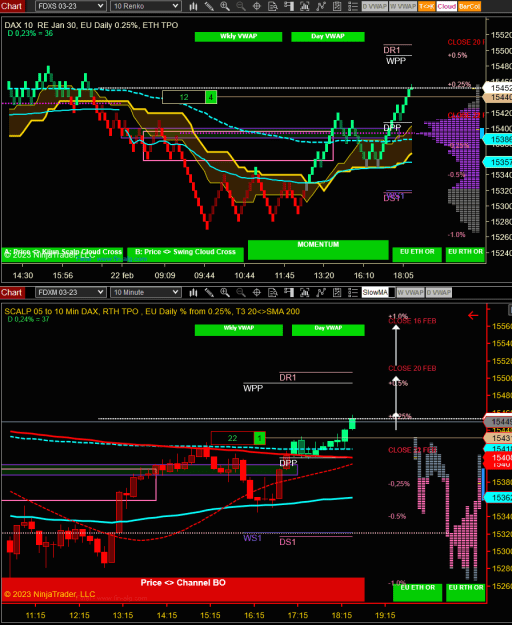Select drawing tools pencil in top chart

click(x=209, y=6)
